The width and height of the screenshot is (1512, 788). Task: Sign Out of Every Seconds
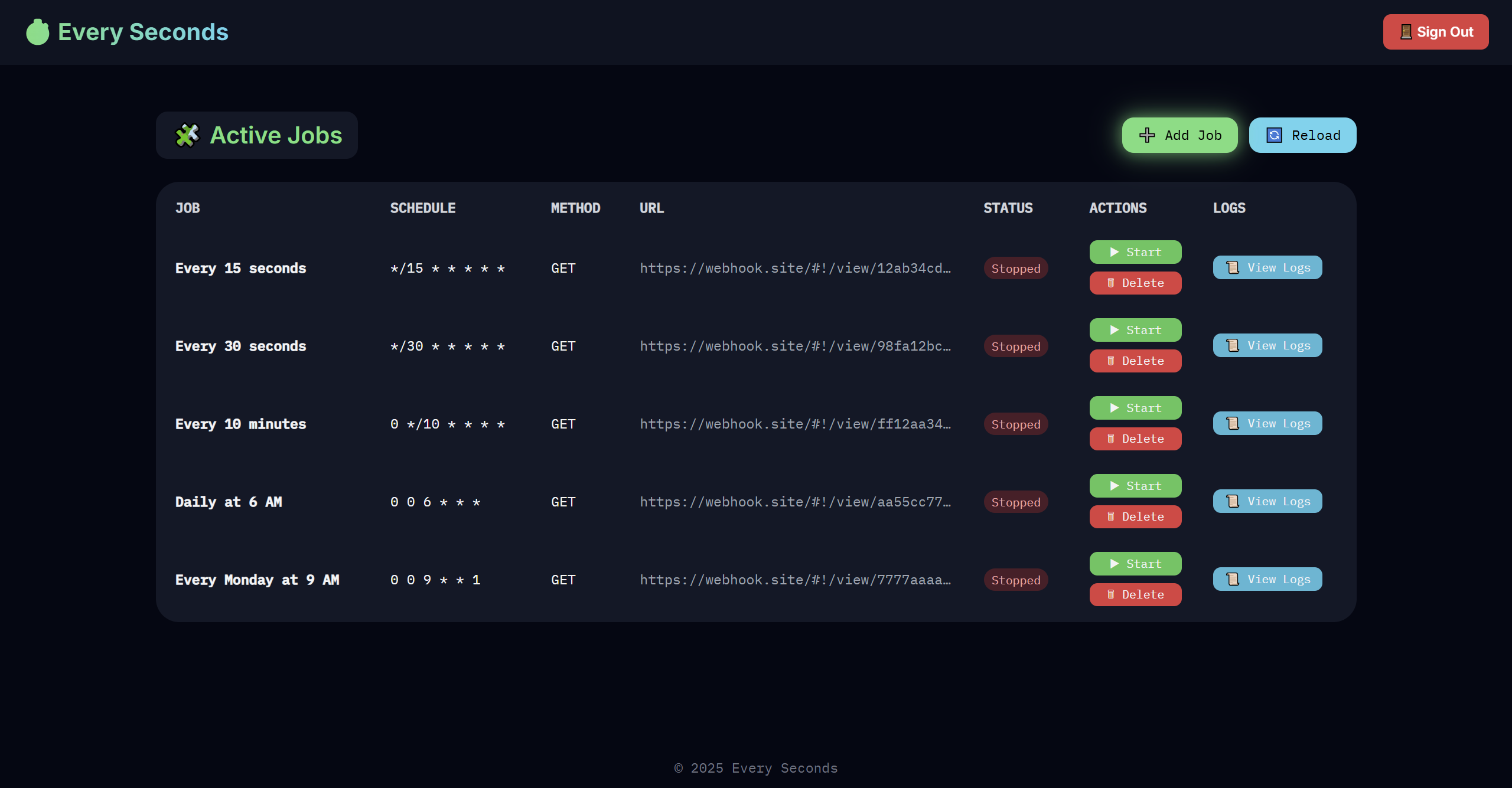[x=1436, y=32]
